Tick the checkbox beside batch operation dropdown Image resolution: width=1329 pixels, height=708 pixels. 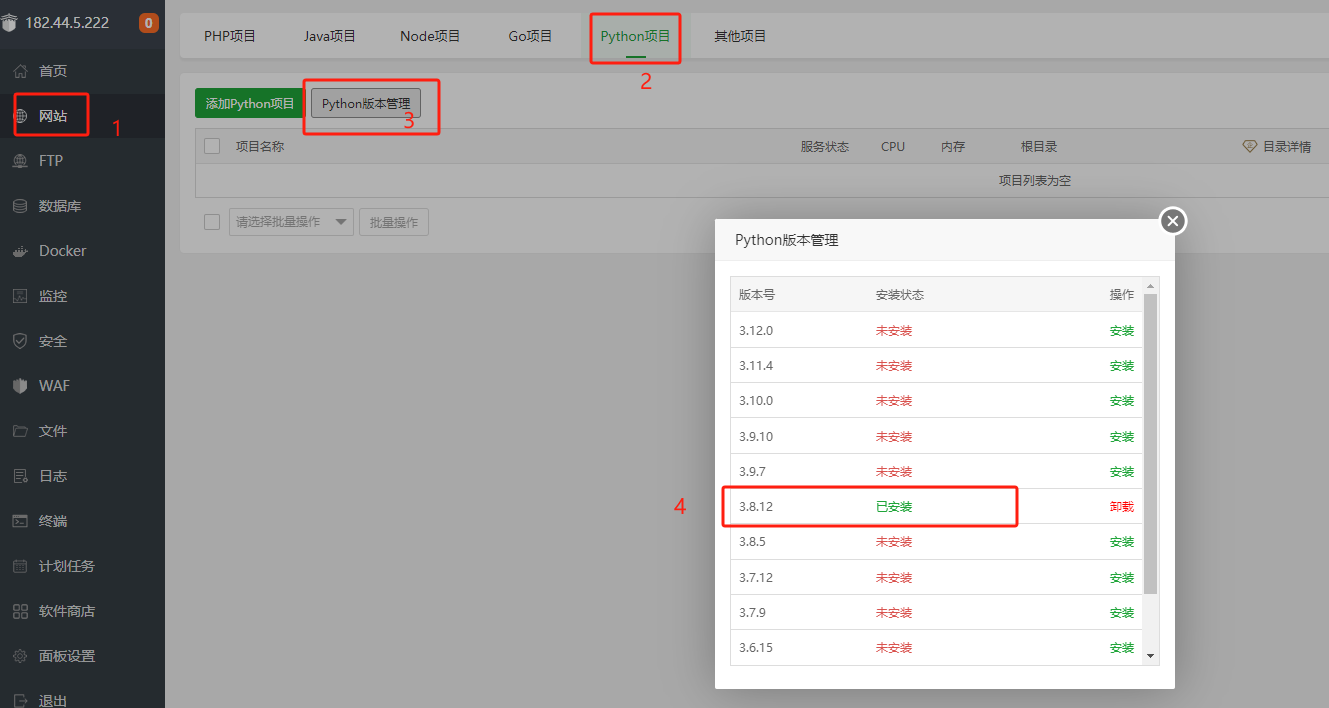pyautogui.click(x=212, y=222)
